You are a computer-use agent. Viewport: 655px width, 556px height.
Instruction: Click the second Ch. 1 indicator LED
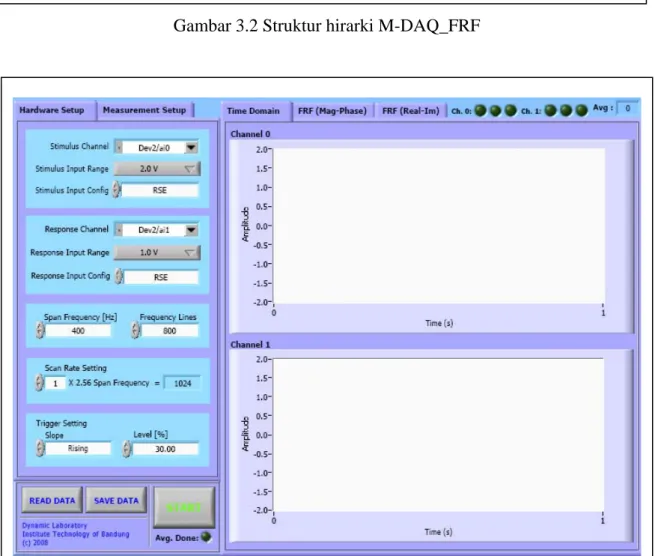tap(566, 111)
